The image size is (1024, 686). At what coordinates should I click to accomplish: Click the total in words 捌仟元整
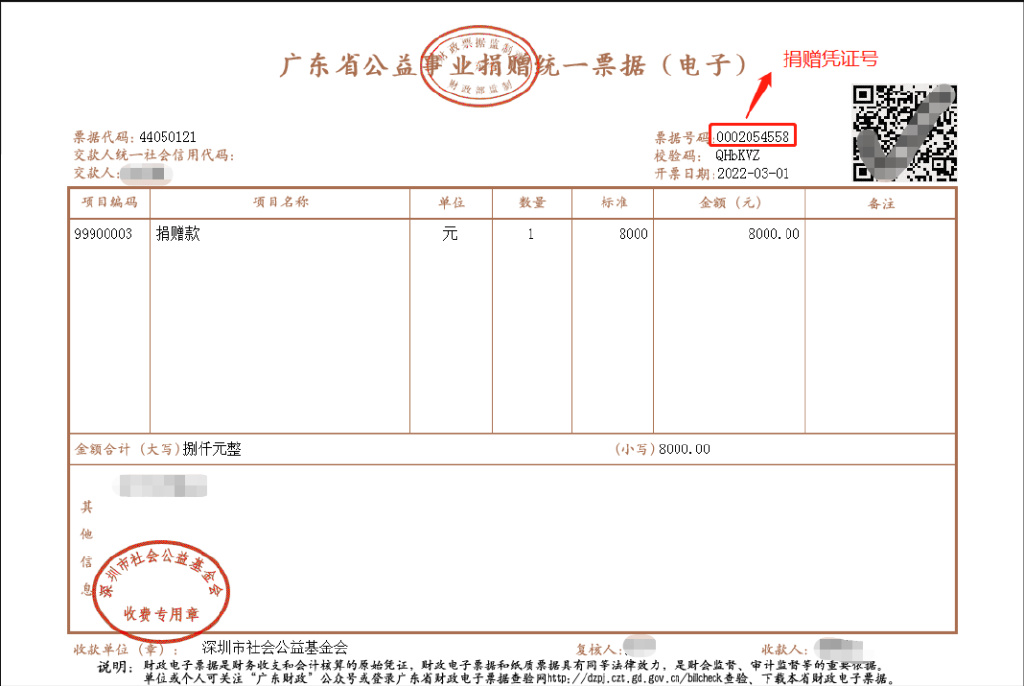pyautogui.click(x=212, y=449)
